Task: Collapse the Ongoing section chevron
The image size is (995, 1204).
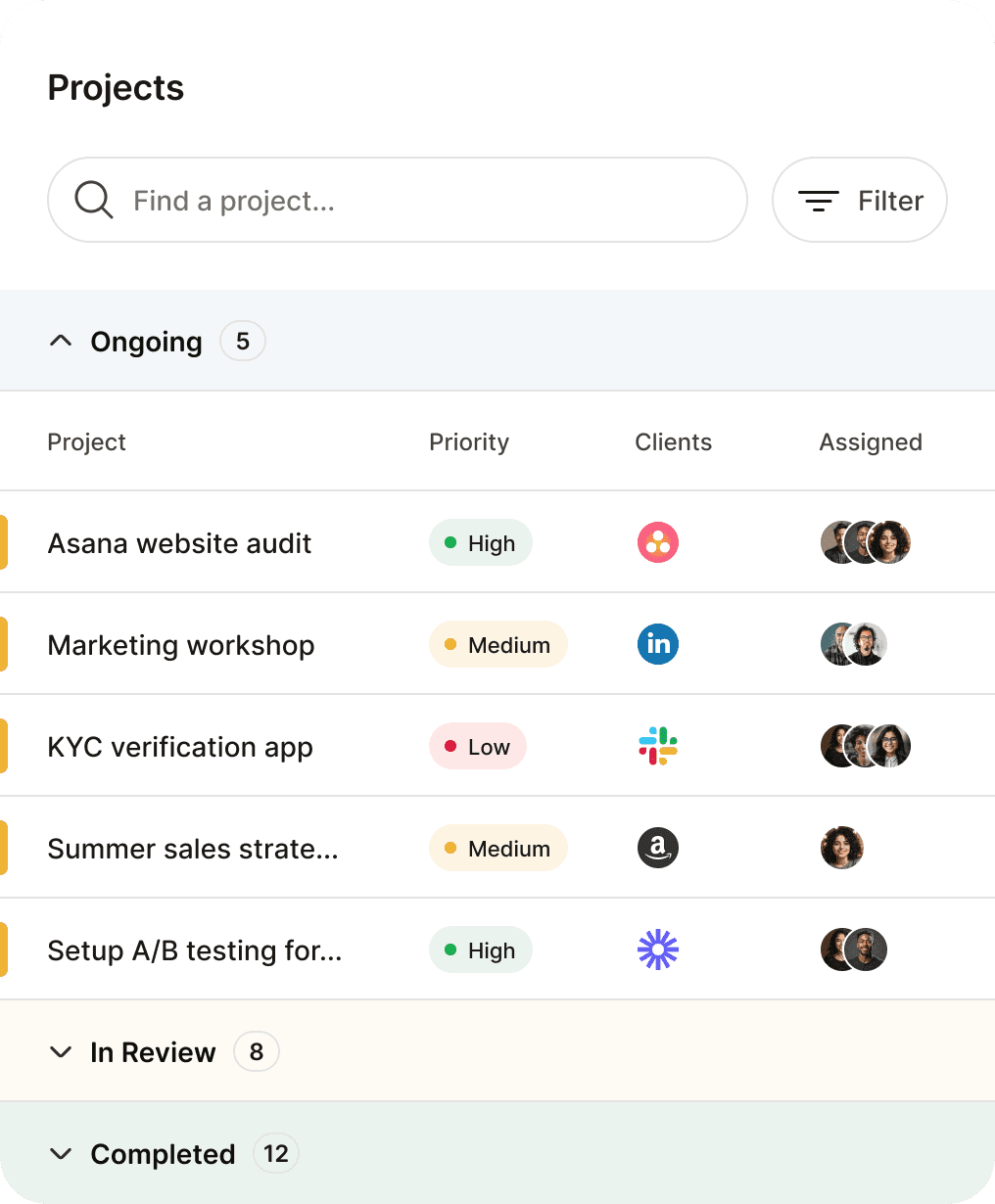Action: [x=61, y=341]
